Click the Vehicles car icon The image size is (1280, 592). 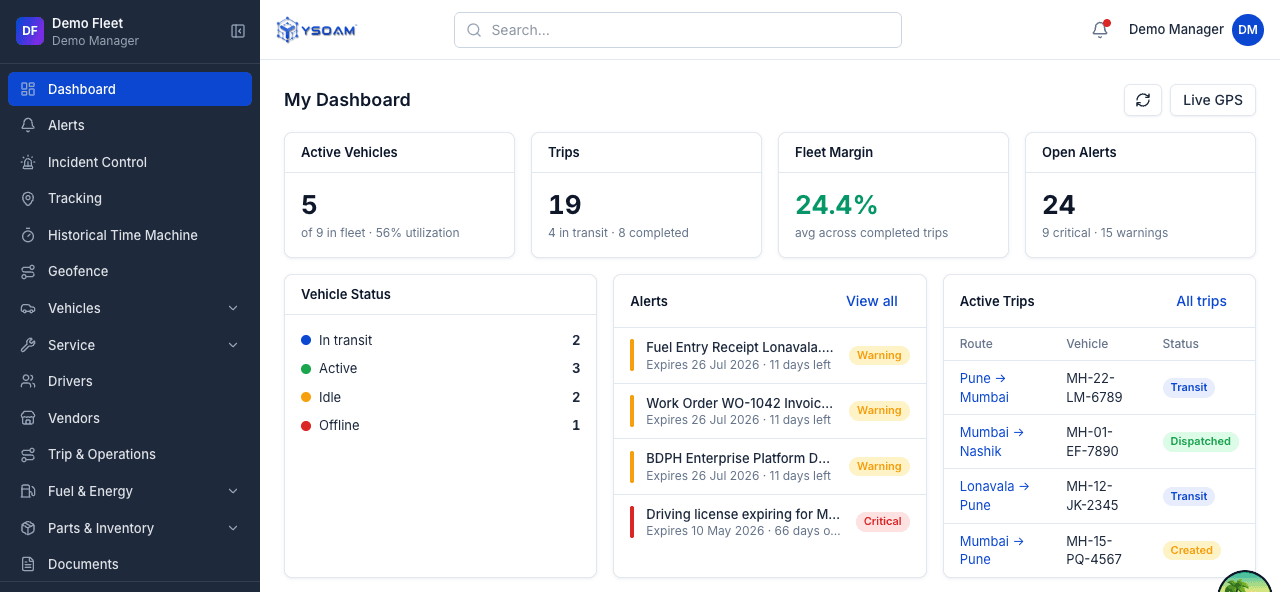[28, 308]
